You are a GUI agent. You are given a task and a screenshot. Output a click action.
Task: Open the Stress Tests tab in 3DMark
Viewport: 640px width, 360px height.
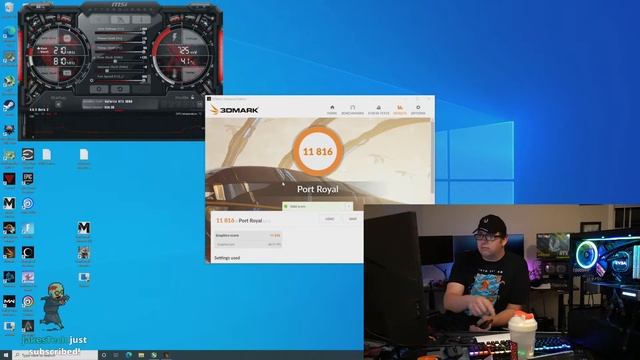tap(378, 109)
